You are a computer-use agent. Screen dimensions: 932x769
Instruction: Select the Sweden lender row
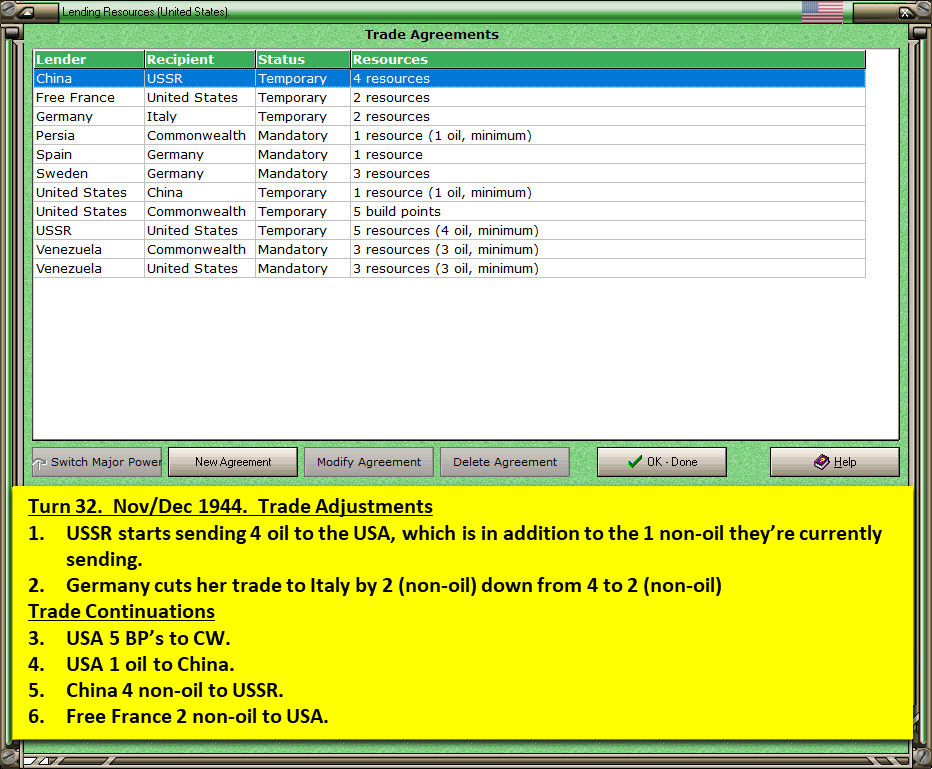449,174
